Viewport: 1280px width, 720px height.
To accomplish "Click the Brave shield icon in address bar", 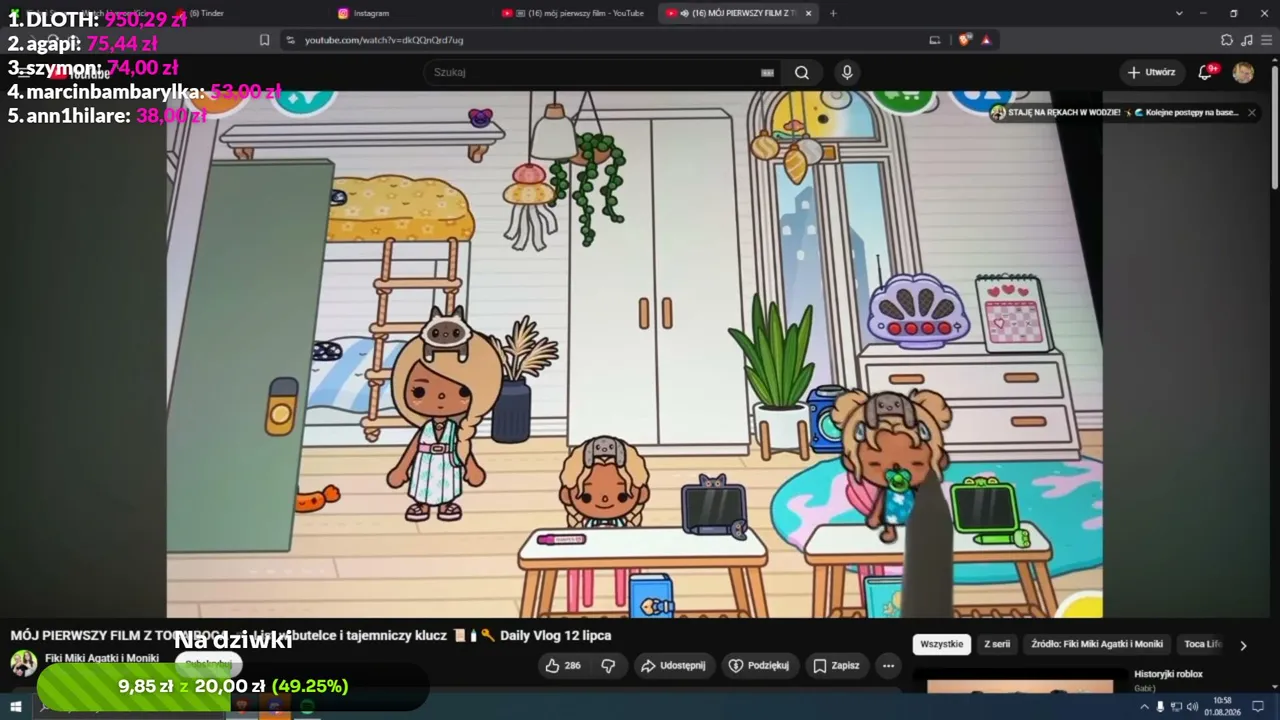I will (964, 40).
